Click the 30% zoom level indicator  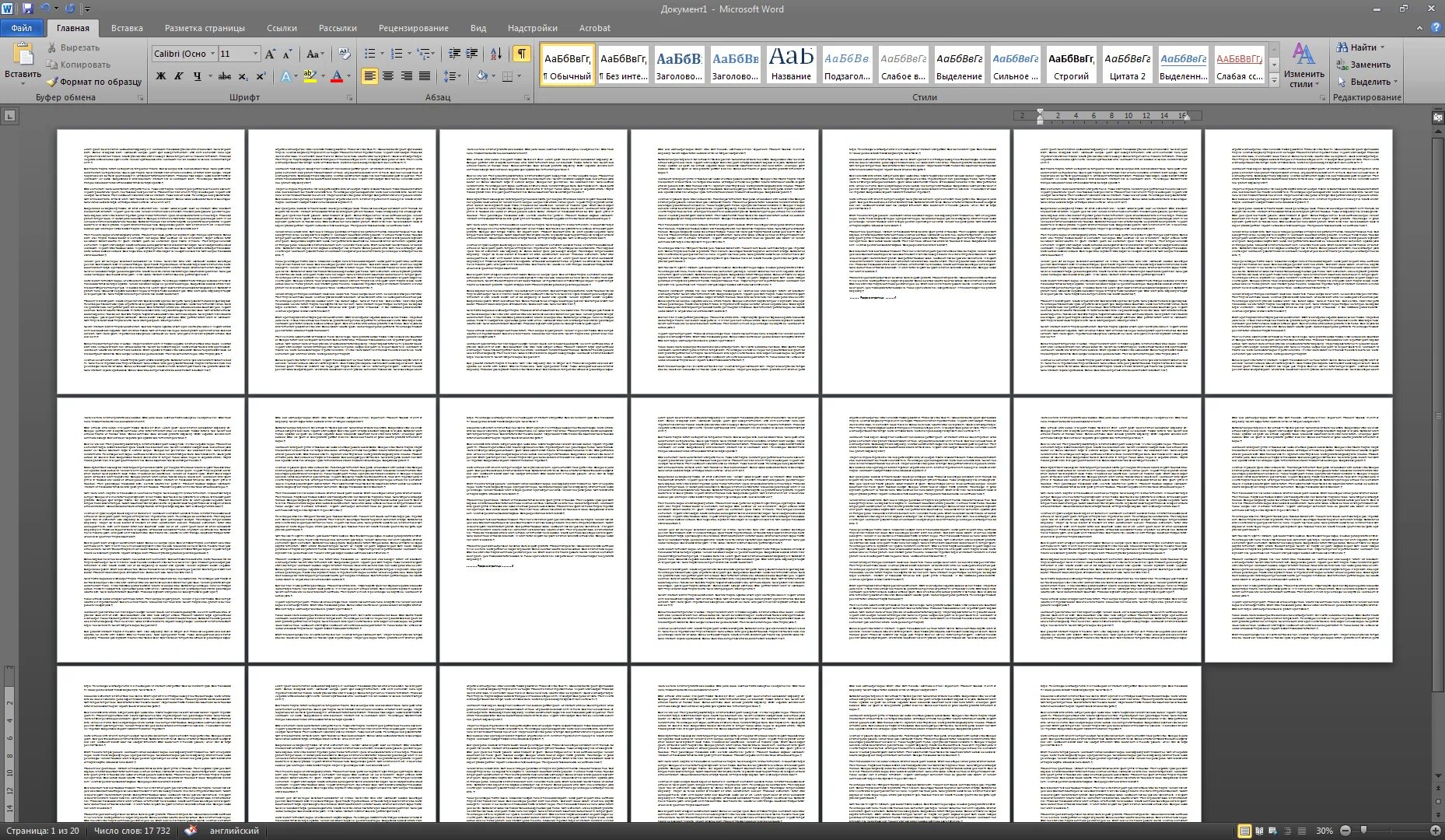click(x=1324, y=831)
